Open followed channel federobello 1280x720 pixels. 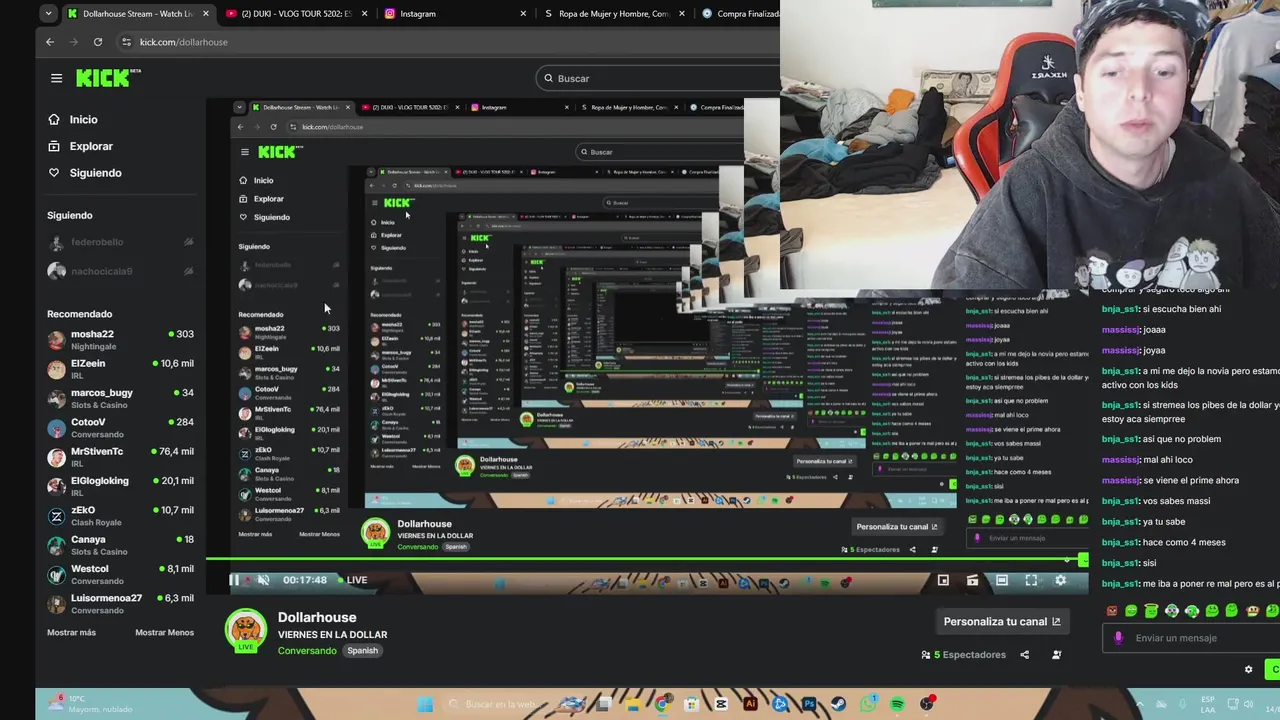tap(120, 242)
